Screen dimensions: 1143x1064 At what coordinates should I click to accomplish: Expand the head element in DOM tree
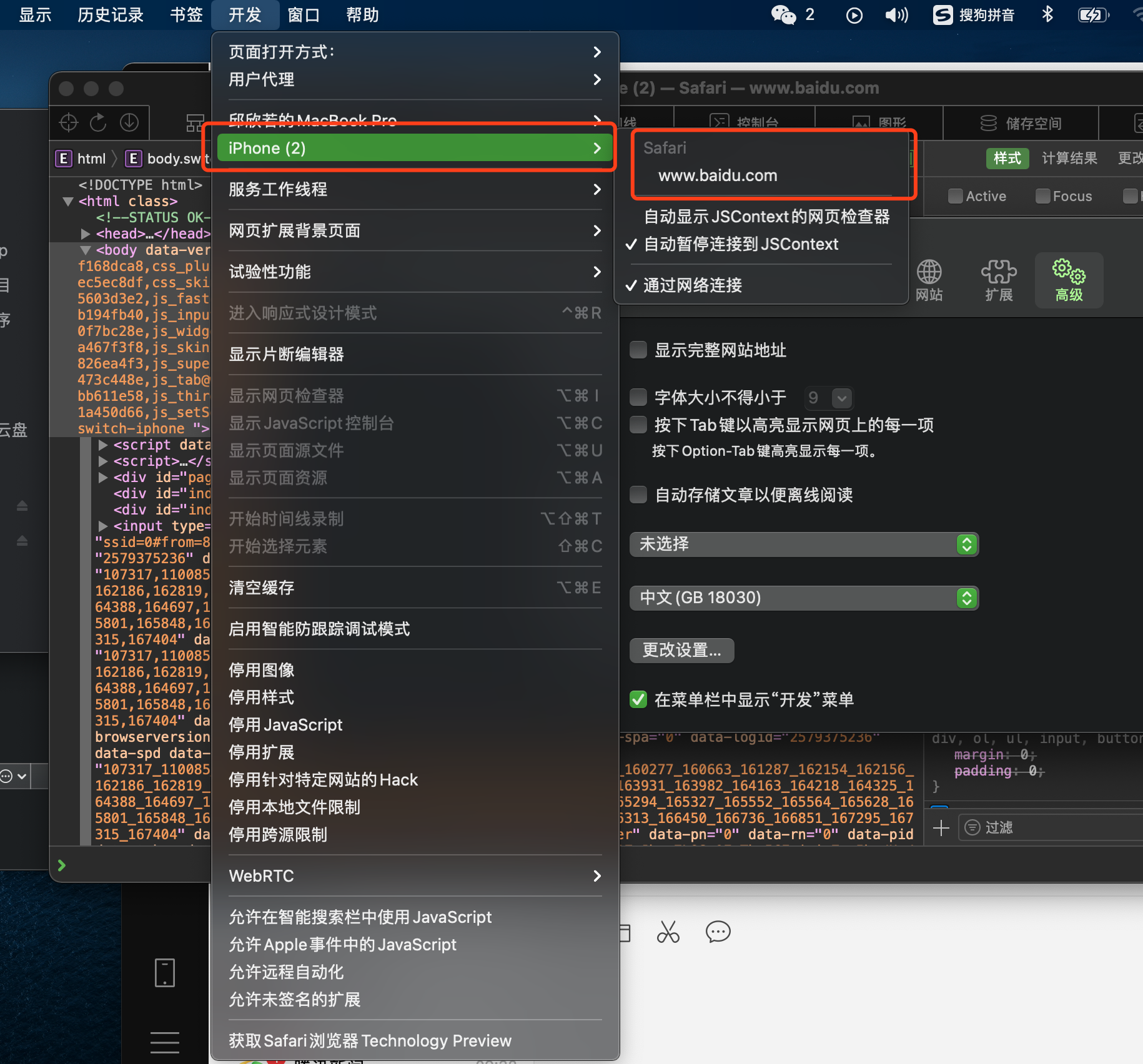(x=86, y=234)
